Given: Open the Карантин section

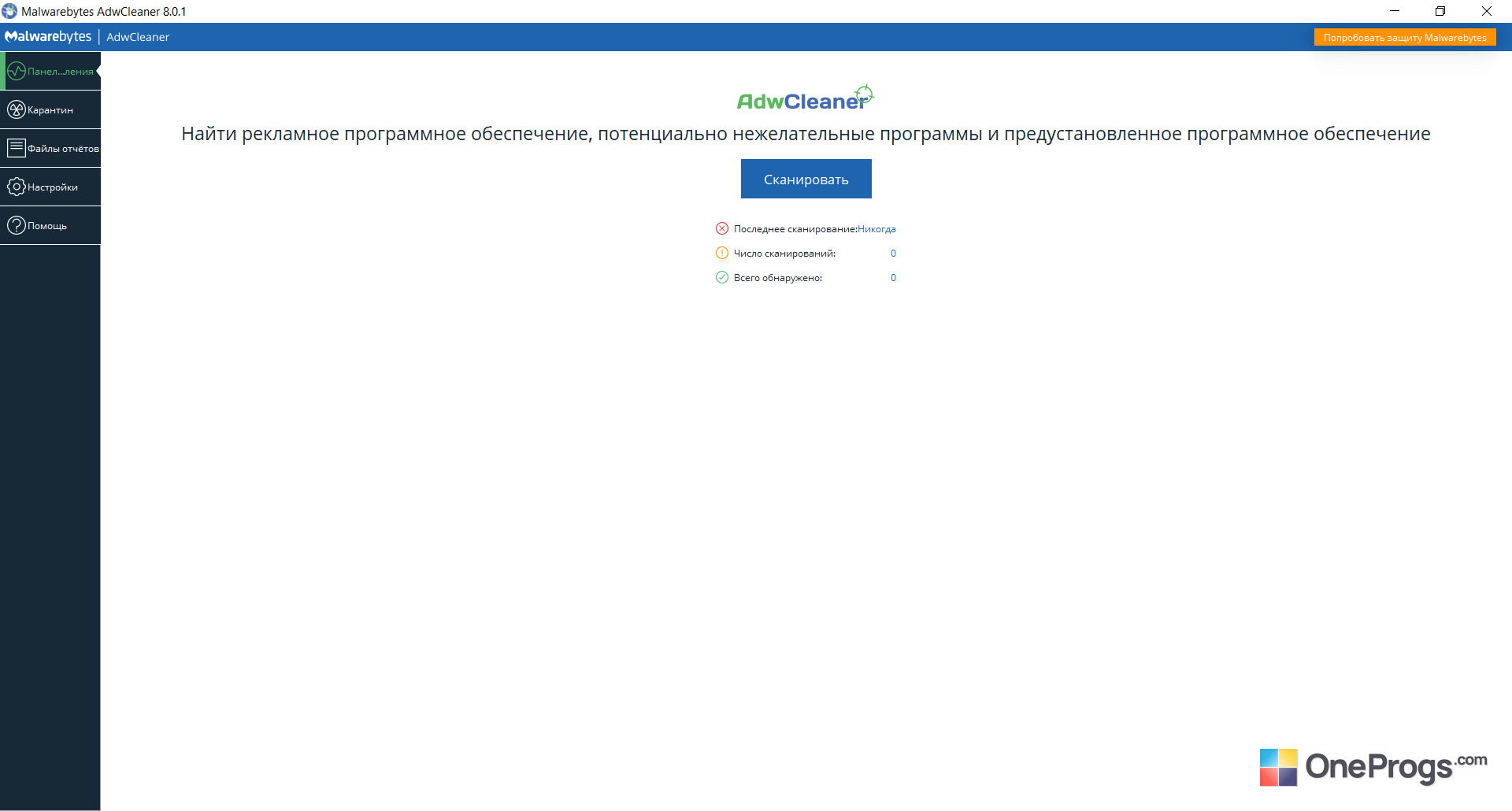Looking at the screenshot, I should (x=50, y=109).
